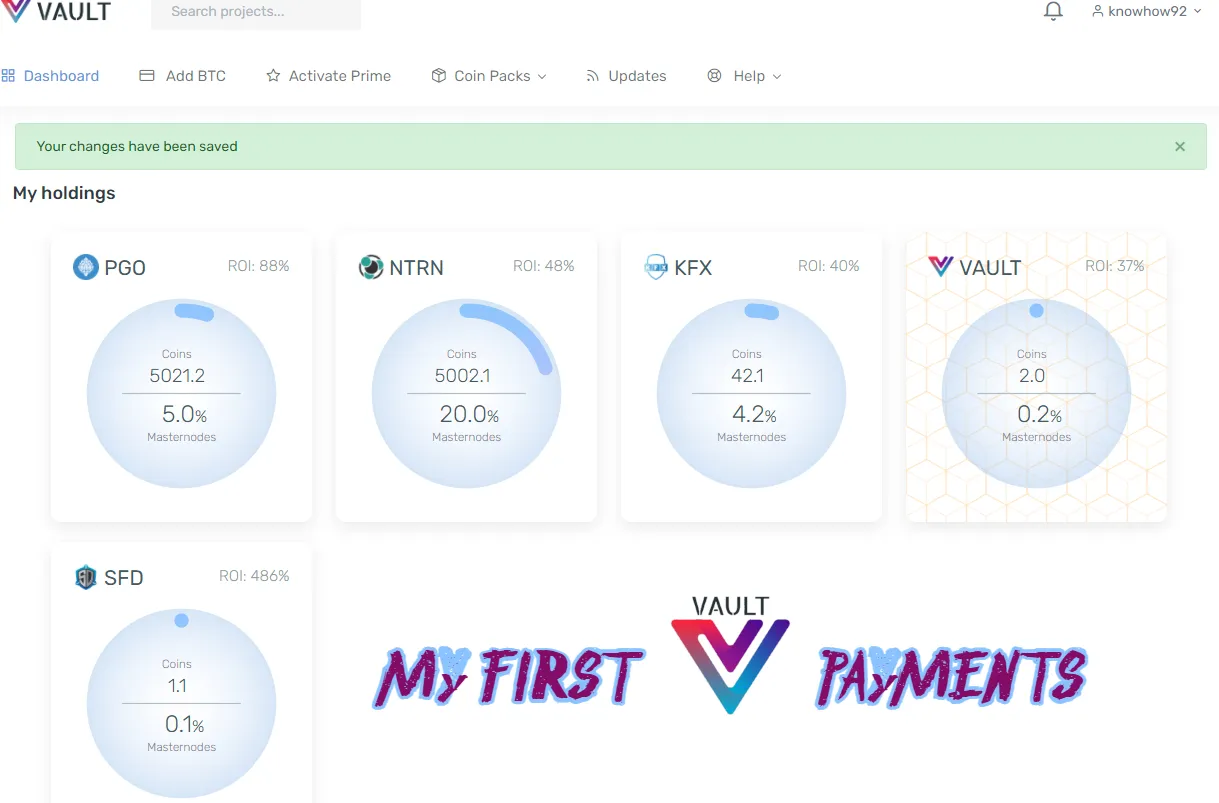The image size is (1219, 803).
Task: Click the PGO card title
Action: point(125,268)
